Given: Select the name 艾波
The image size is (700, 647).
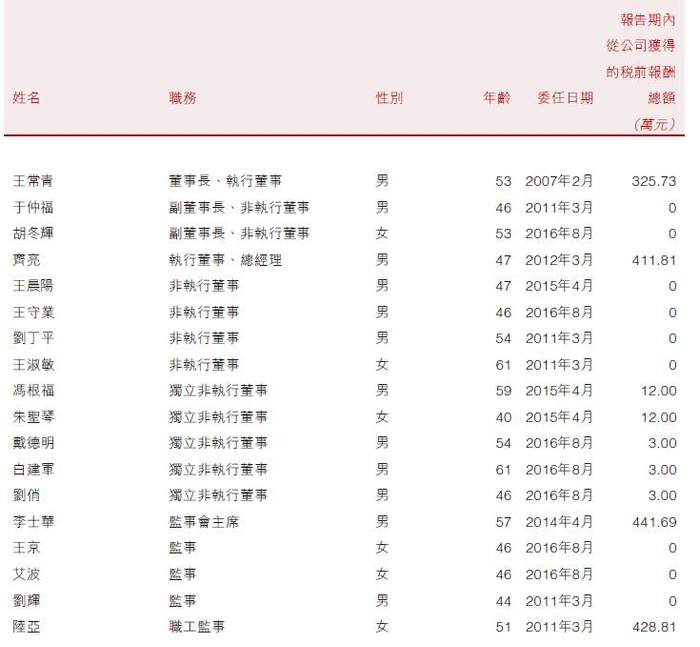Looking at the screenshot, I should point(26,574).
